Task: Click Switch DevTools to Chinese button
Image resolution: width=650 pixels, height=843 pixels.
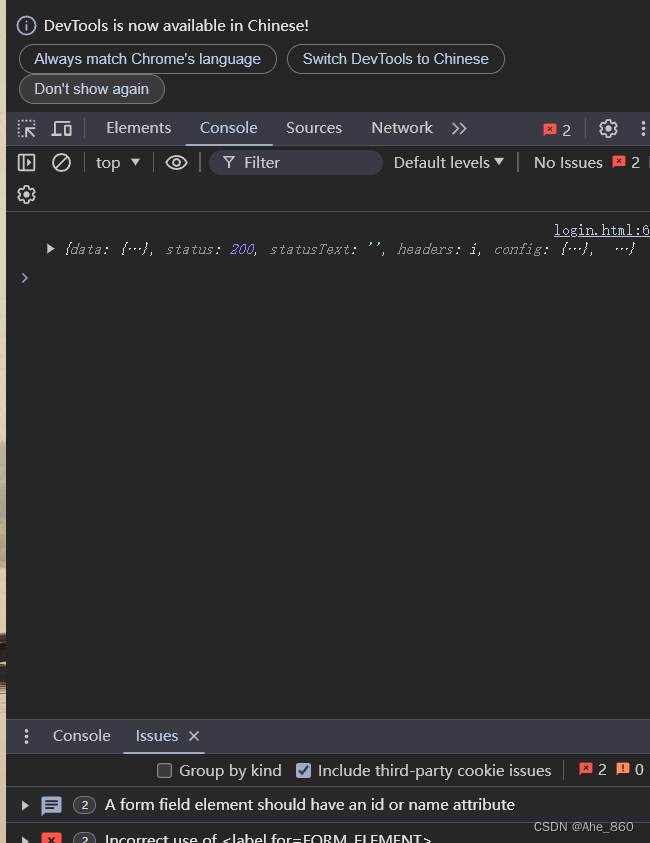Action: (x=396, y=59)
